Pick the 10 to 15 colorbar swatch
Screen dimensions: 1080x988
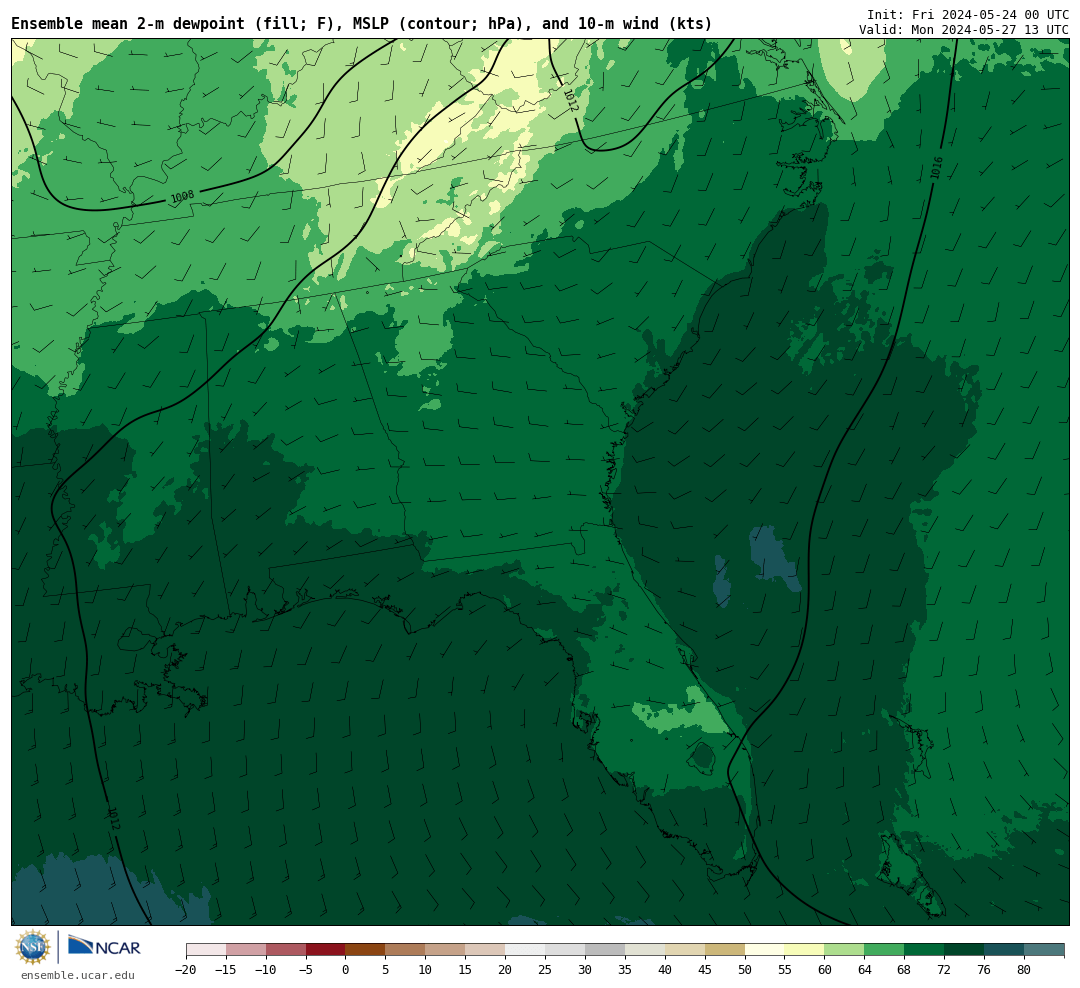click(x=446, y=950)
